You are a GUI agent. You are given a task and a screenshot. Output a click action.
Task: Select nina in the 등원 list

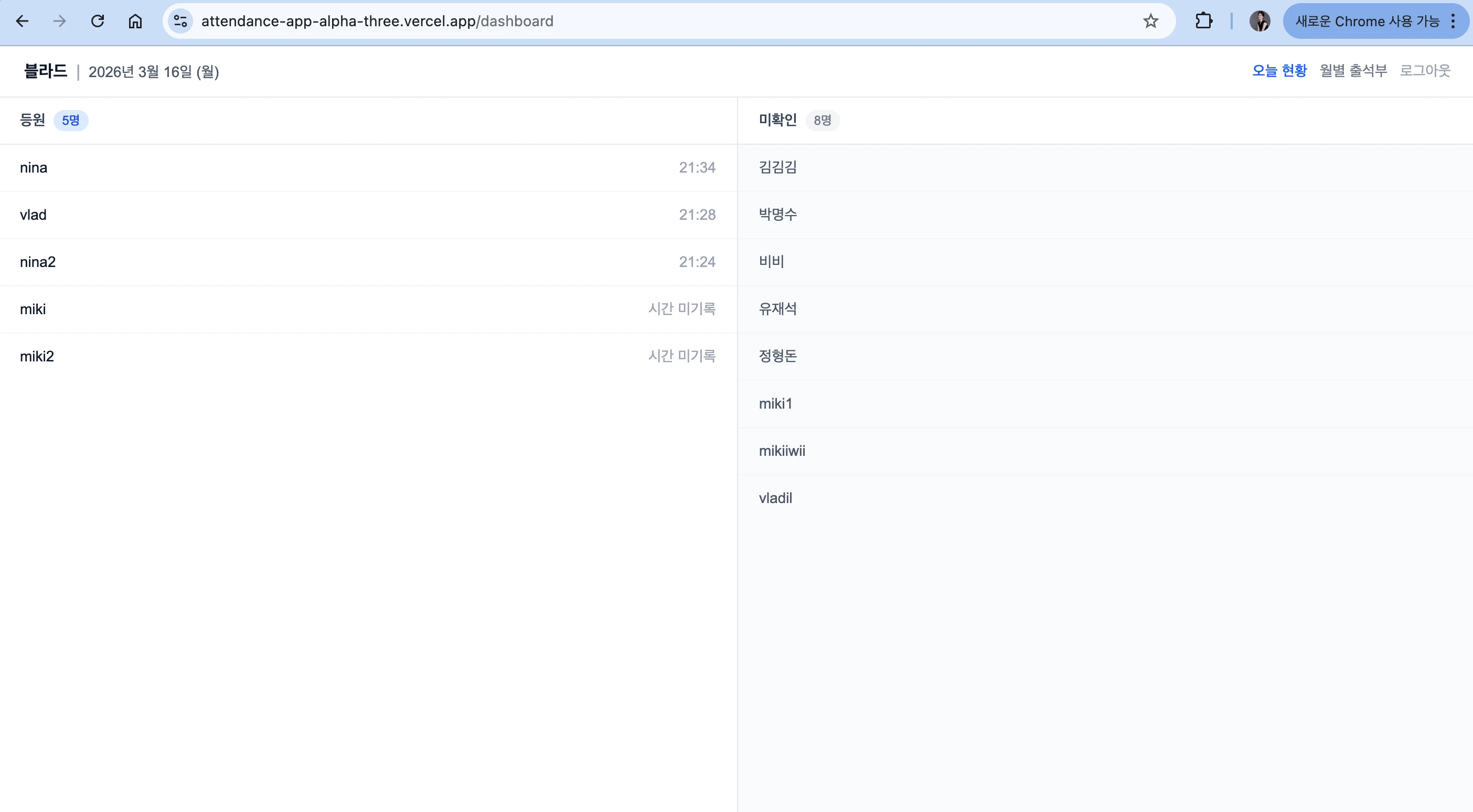click(x=368, y=167)
